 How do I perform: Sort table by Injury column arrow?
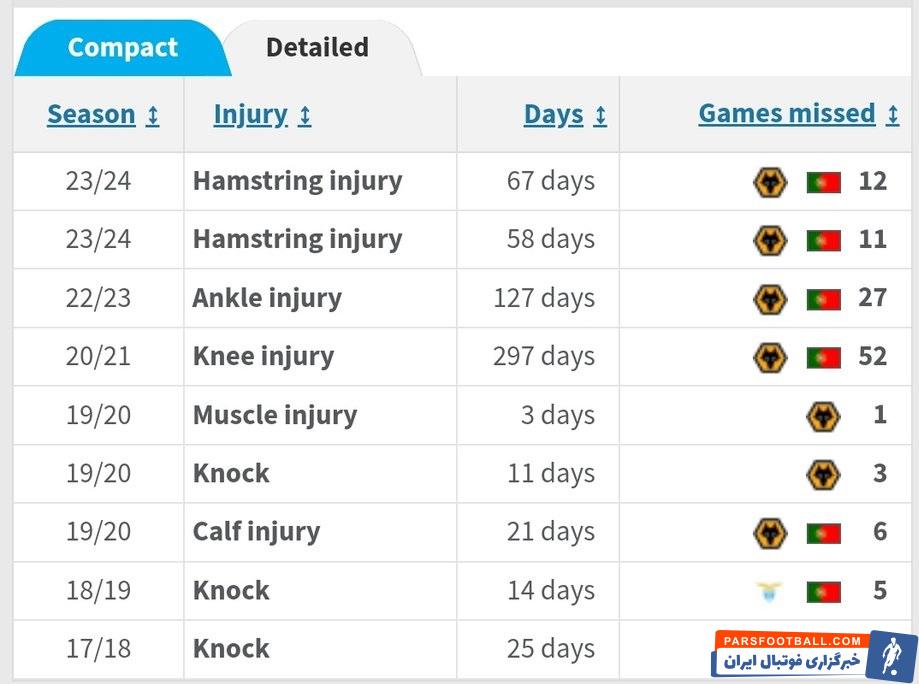305,116
